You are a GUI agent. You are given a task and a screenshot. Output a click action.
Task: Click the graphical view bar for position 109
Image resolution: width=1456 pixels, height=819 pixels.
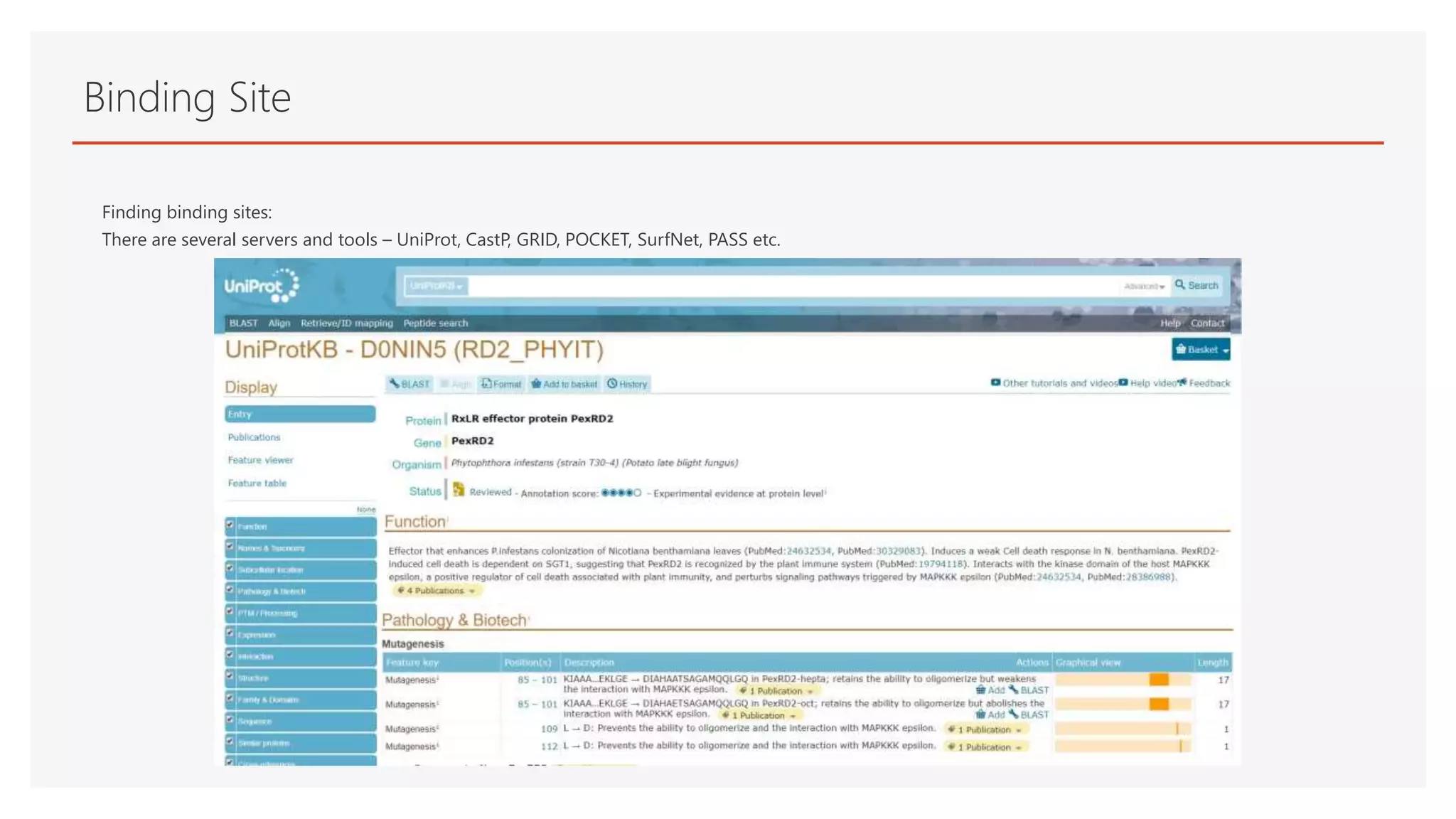tap(1123, 729)
